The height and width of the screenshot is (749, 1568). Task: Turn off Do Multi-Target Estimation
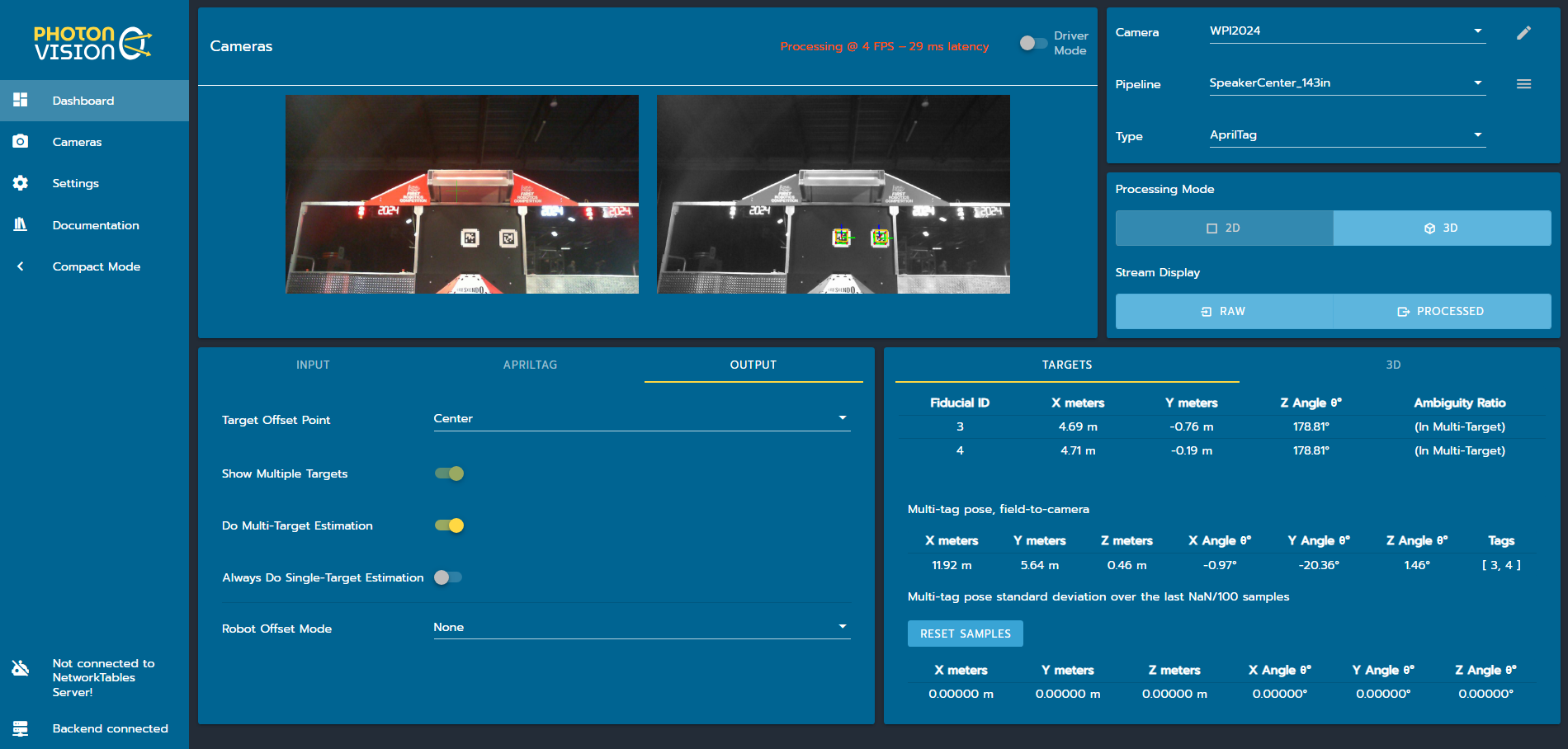pyautogui.click(x=450, y=525)
